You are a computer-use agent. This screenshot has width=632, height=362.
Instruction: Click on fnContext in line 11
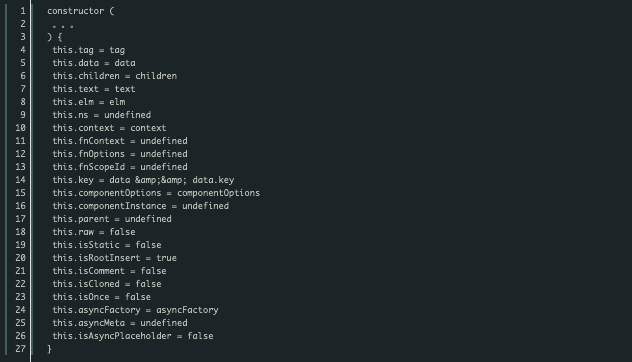coord(102,141)
